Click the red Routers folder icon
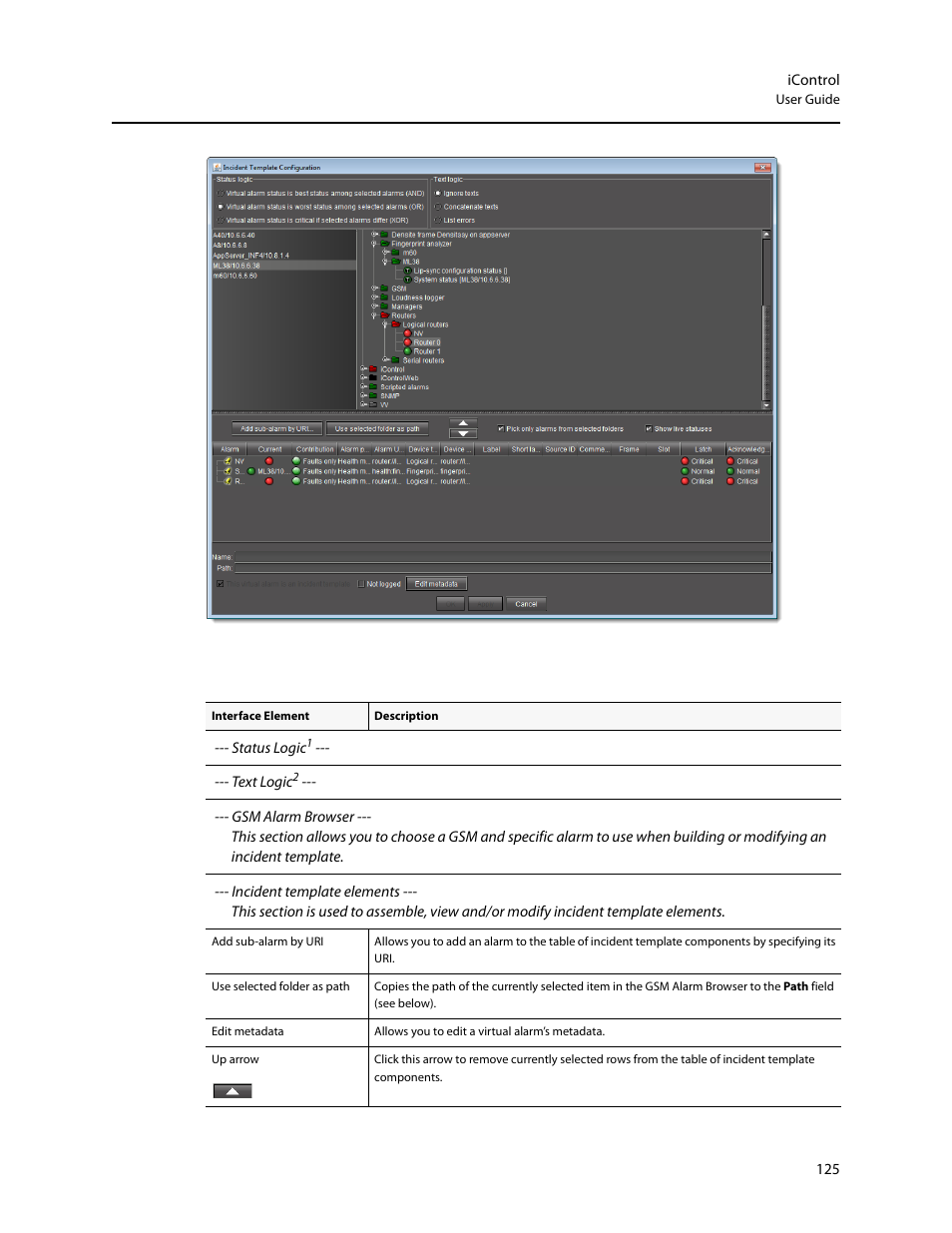Screen dimensions: 952x1233 coord(384,315)
